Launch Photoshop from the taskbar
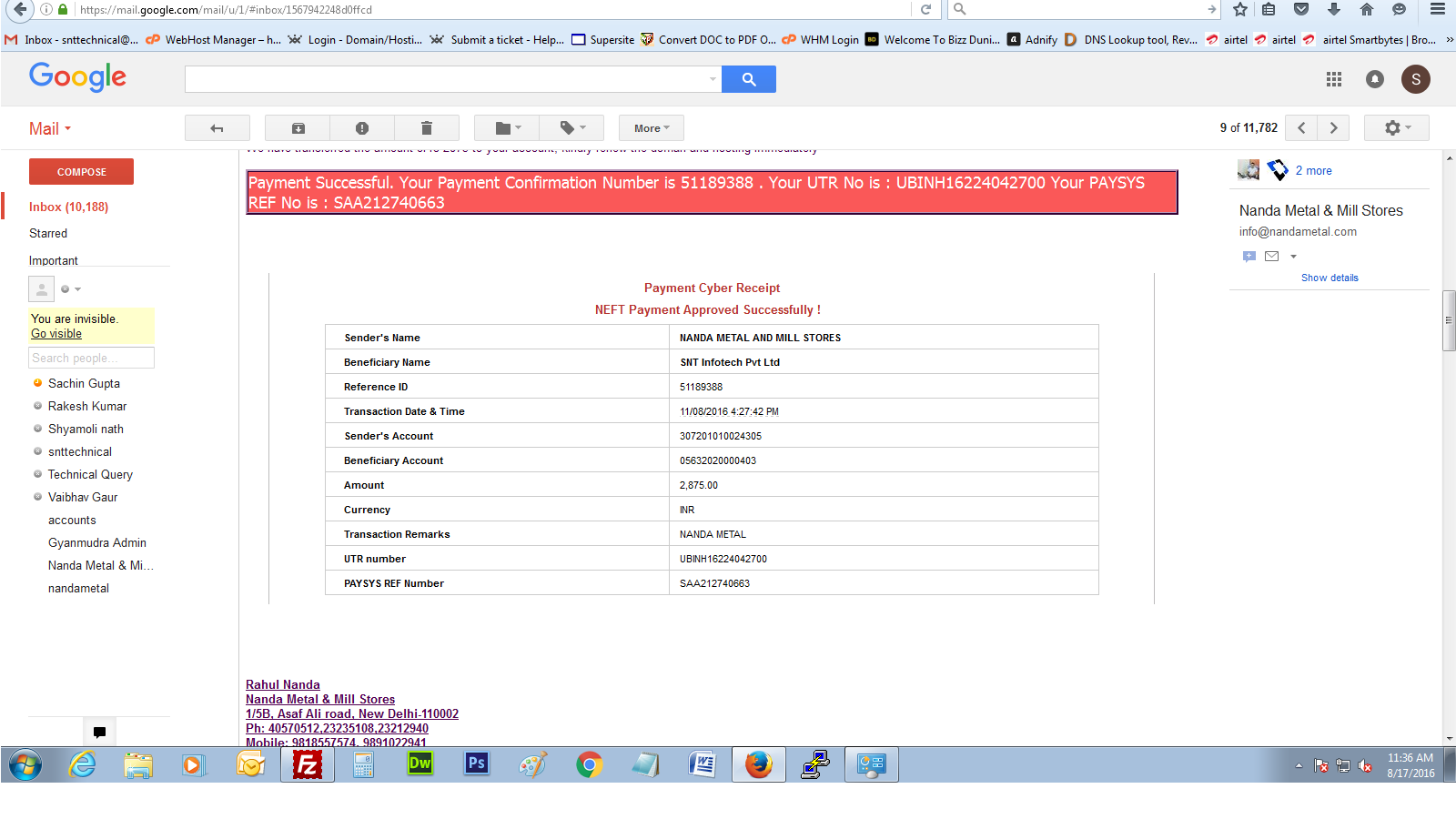 (x=476, y=764)
